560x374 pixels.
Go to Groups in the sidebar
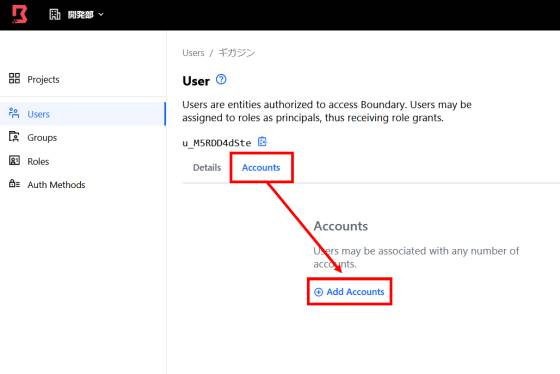(42, 138)
